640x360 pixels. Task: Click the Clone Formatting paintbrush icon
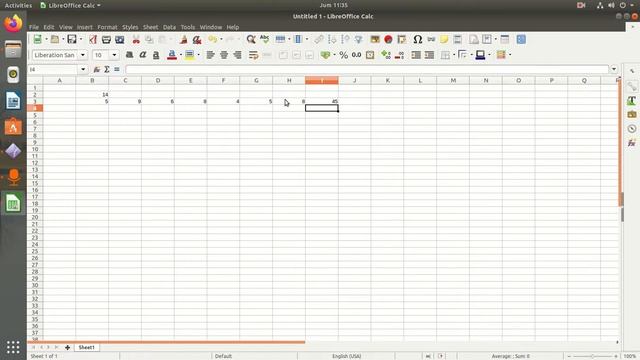coord(184,39)
